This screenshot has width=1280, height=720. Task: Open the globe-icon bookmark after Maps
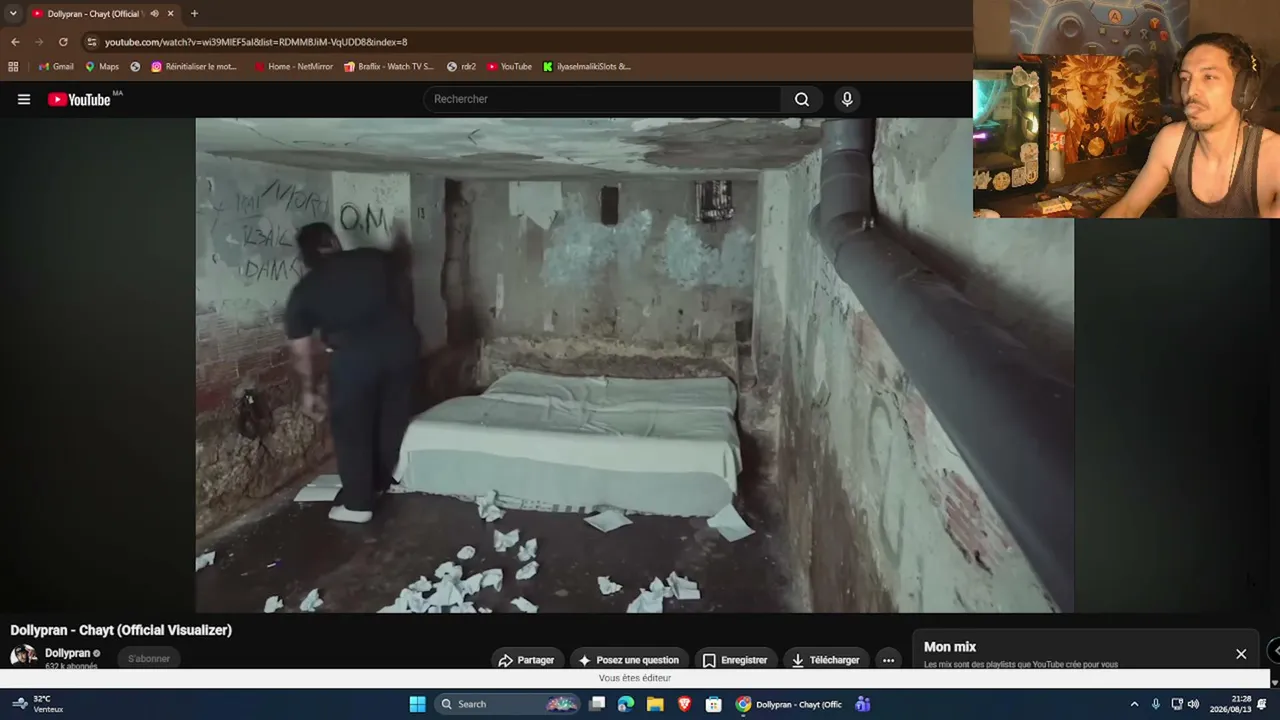135,67
